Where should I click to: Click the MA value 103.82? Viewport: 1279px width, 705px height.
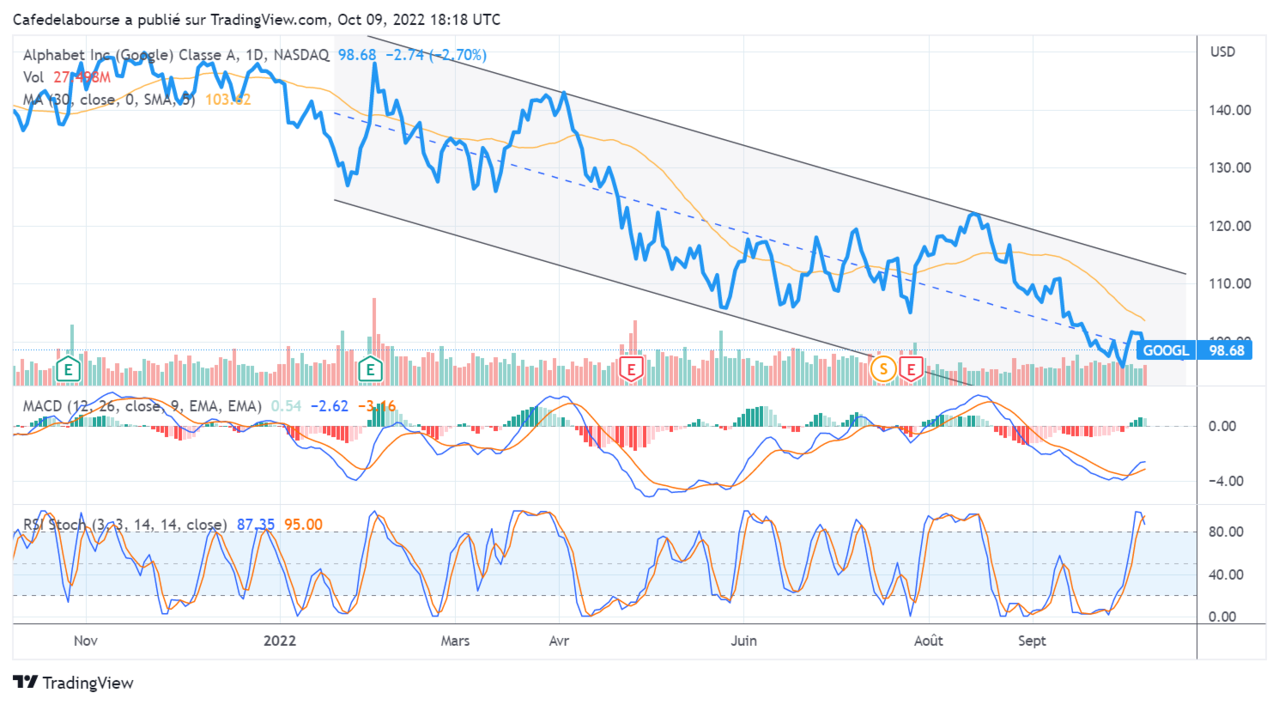[x=227, y=99]
